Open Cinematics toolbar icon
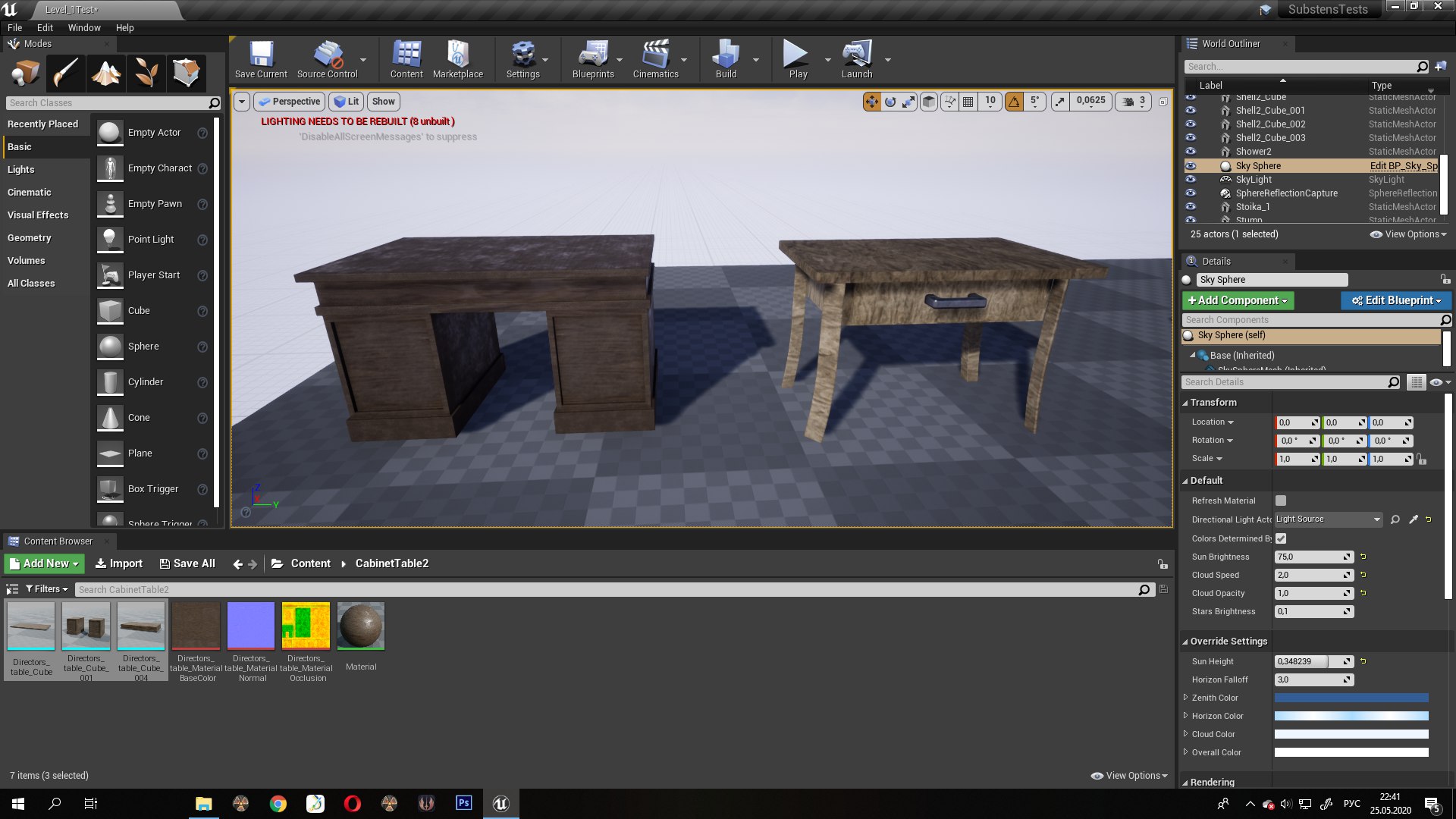The height and width of the screenshot is (819, 1456). [655, 59]
